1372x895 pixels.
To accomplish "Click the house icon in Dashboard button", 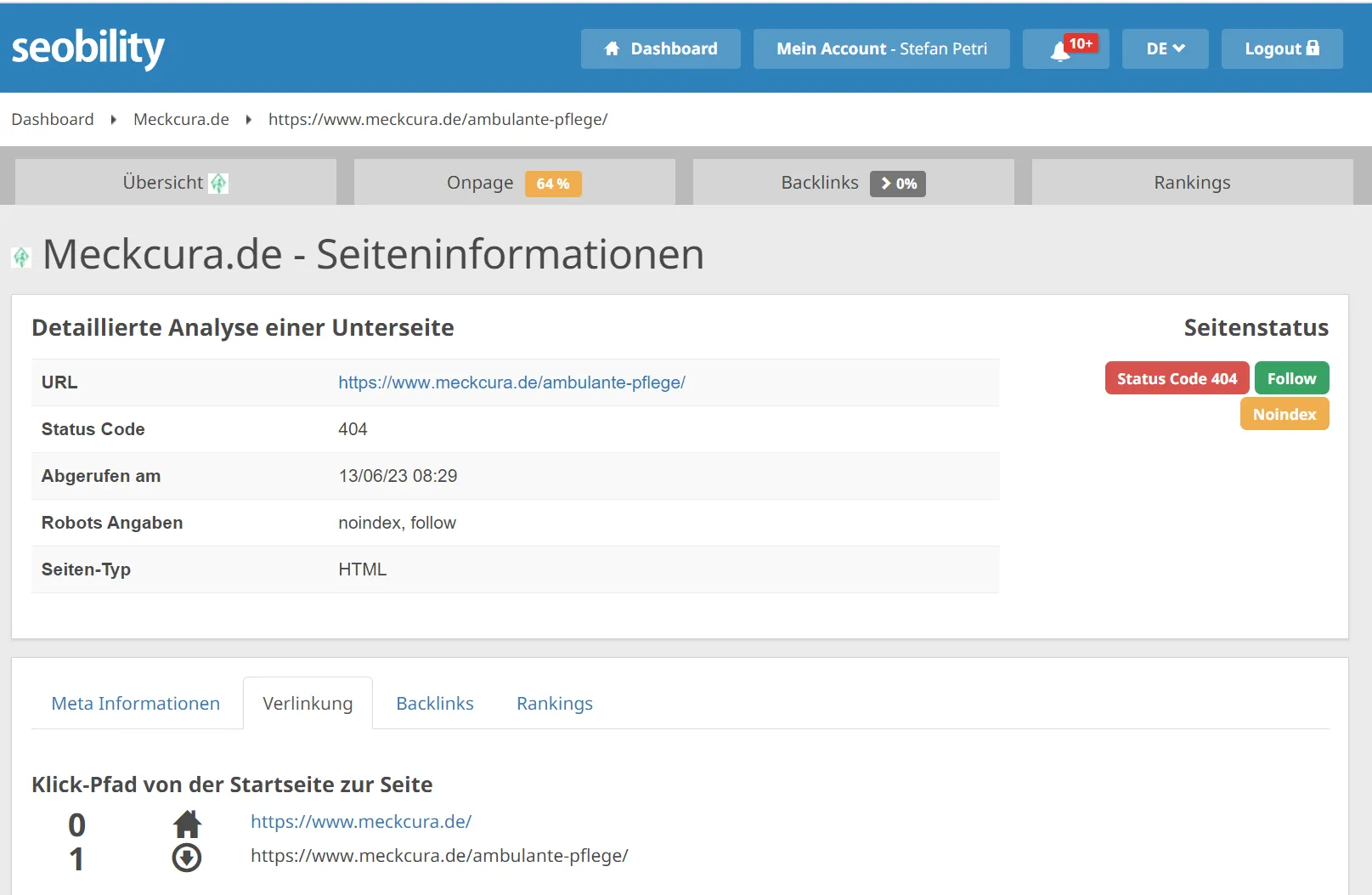I will (x=612, y=48).
